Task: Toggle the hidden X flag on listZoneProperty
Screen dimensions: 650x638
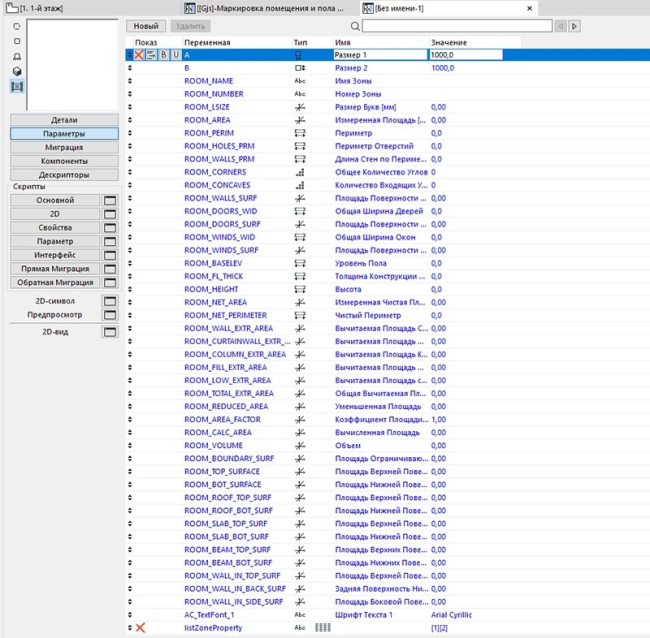Action: coord(140,627)
